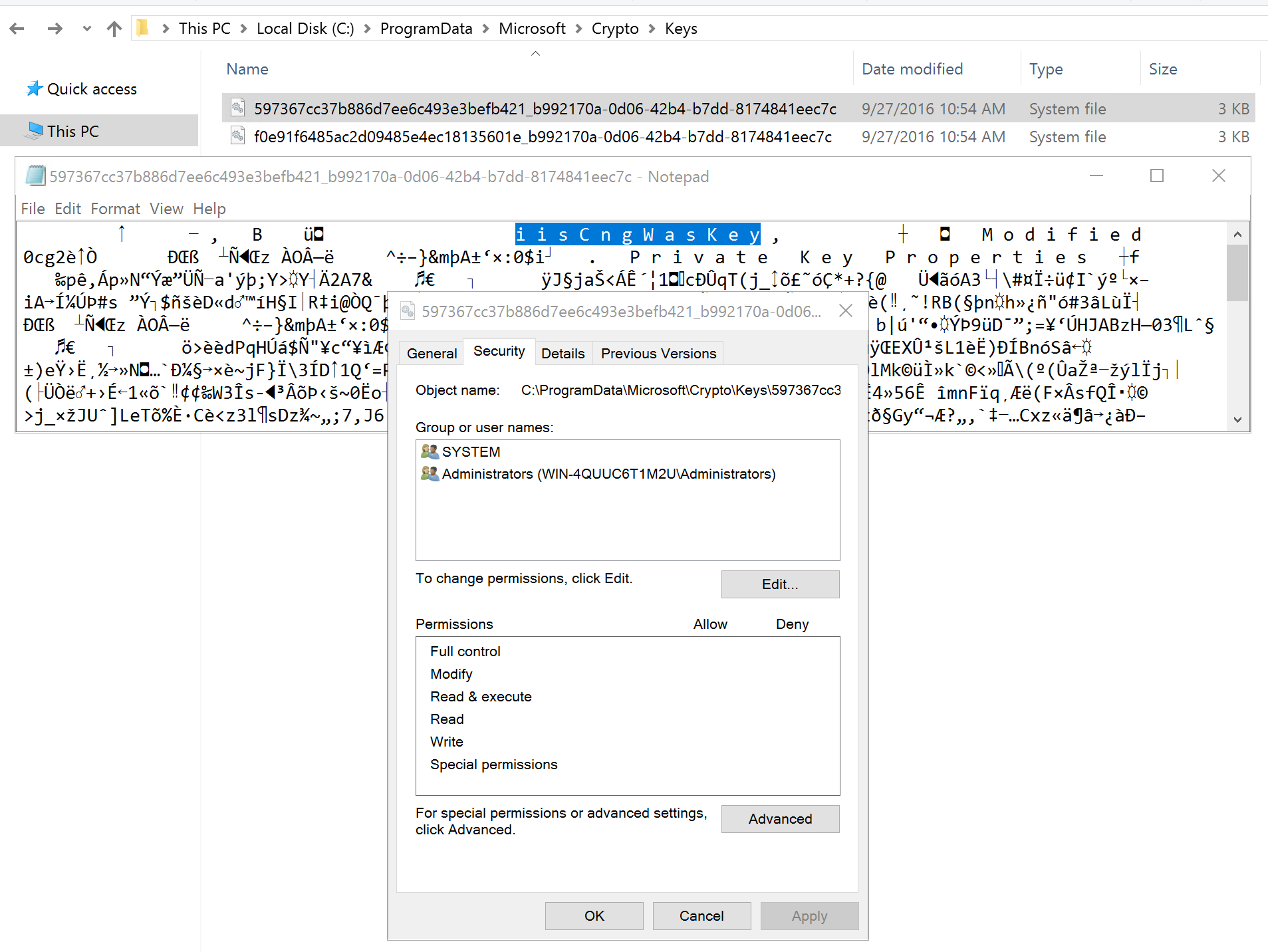
Task: Cancel the Properties dialog
Action: click(x=701, y=916)
